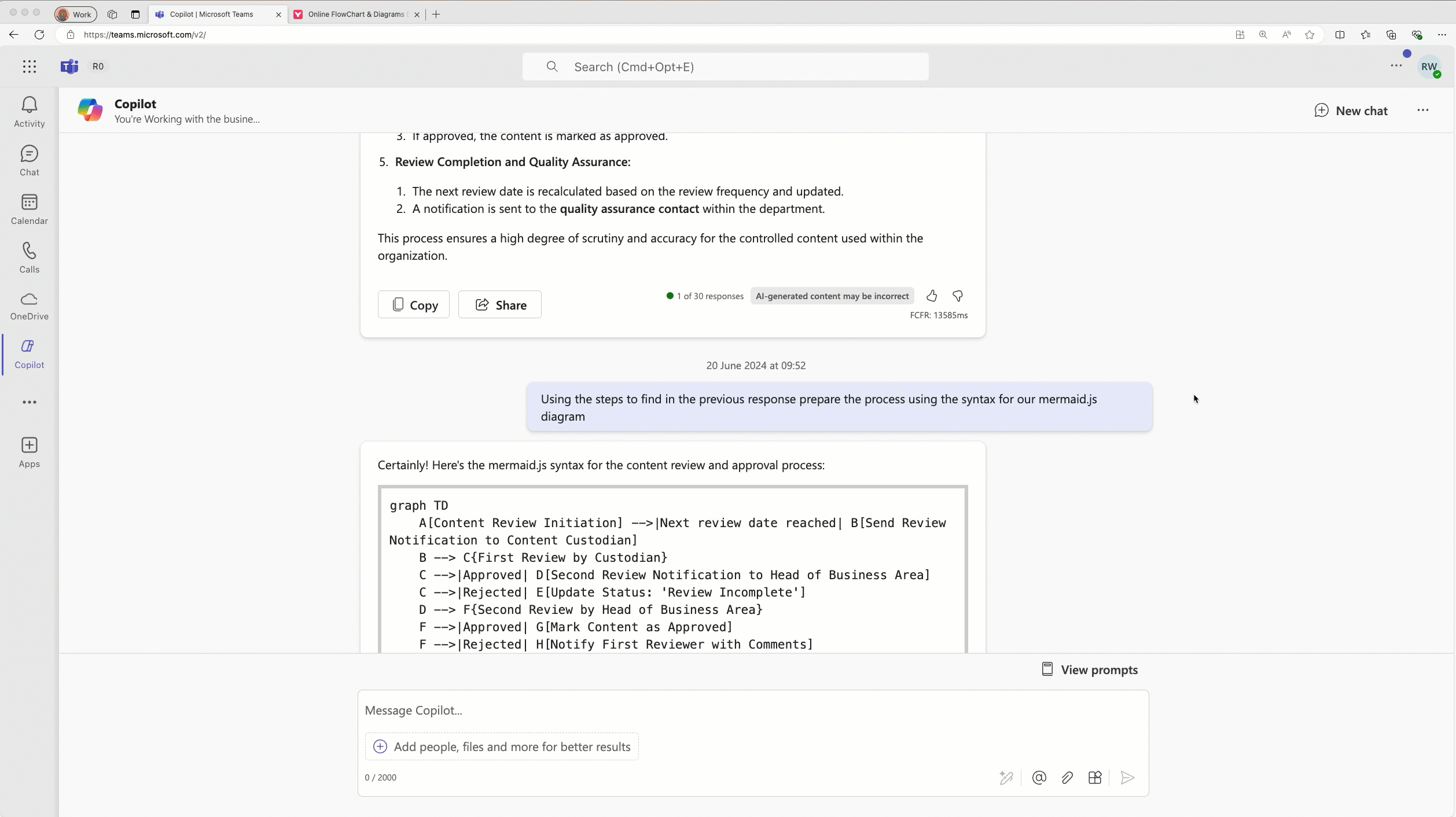This screenshot has width=1456, height=817.
Task: Add page to favorites star icon
Action: (1310, 35)
